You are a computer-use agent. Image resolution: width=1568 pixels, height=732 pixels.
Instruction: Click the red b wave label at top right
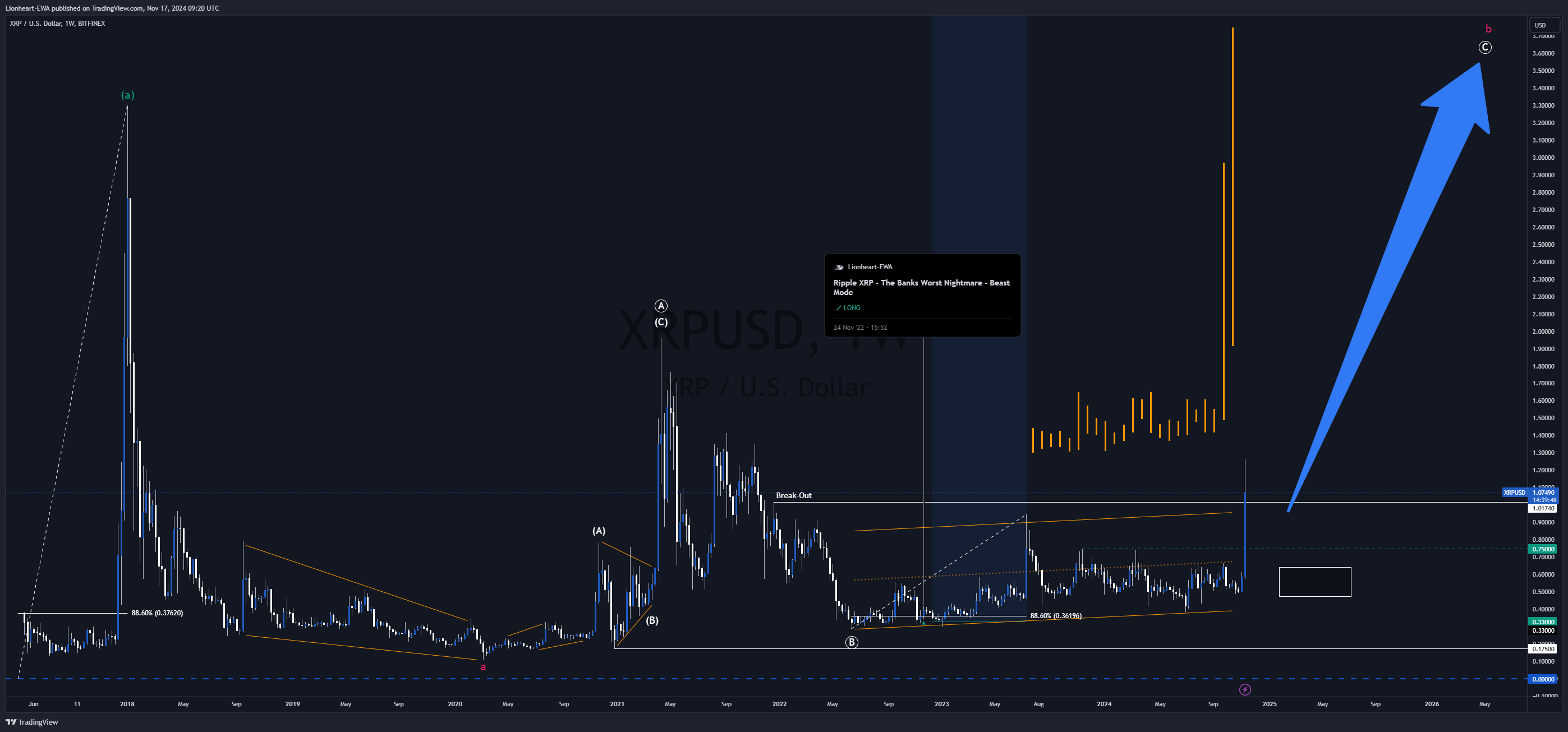(x=1488, y=29)
